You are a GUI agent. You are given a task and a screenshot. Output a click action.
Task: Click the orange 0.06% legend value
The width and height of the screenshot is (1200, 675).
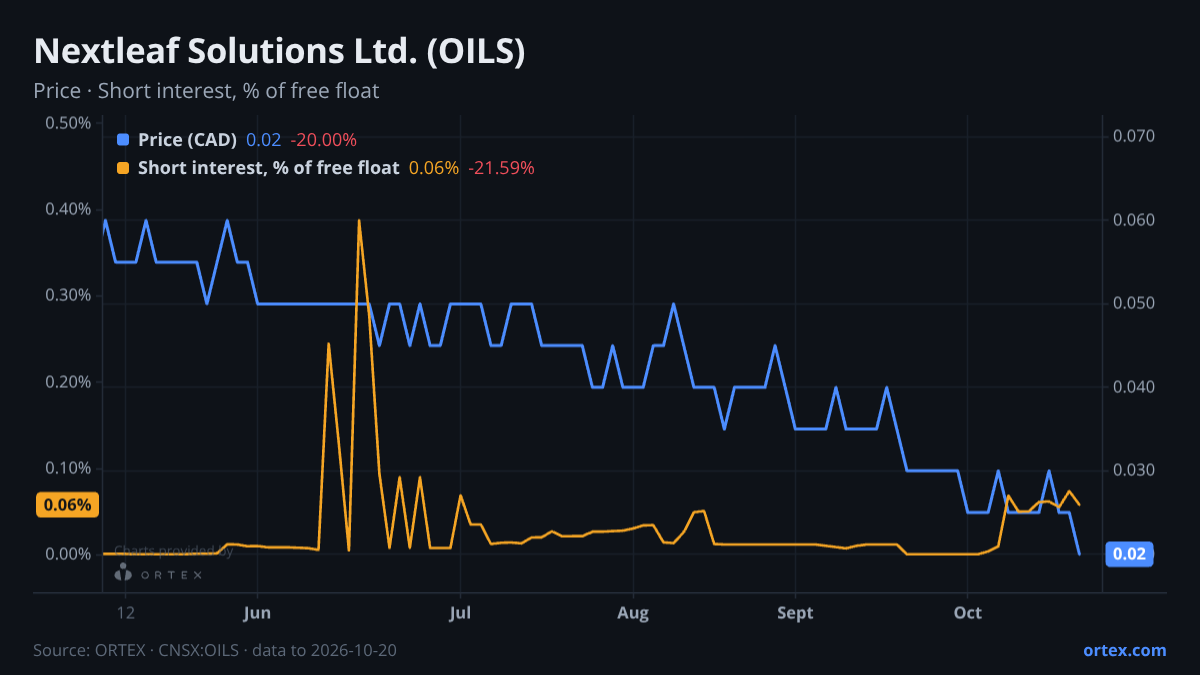pyautogui.click(x=434, y=168)
